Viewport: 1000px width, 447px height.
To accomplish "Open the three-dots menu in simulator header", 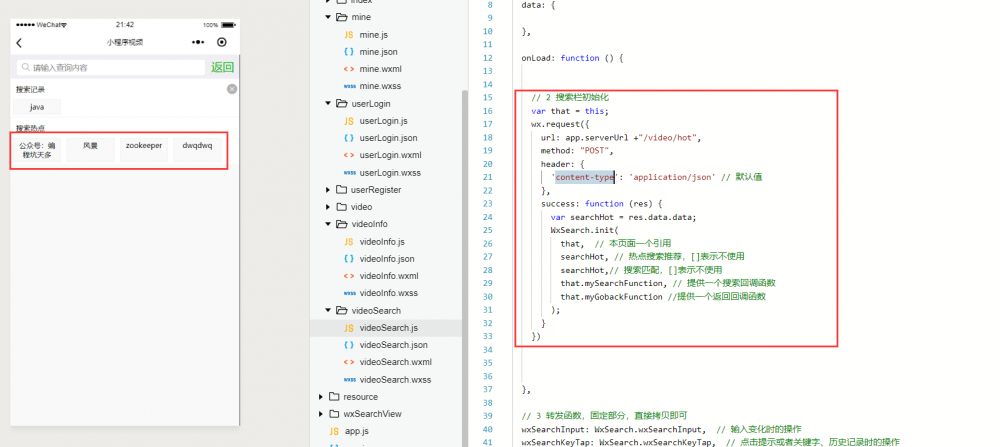I will pyautogui.click(x=198, y=43).
